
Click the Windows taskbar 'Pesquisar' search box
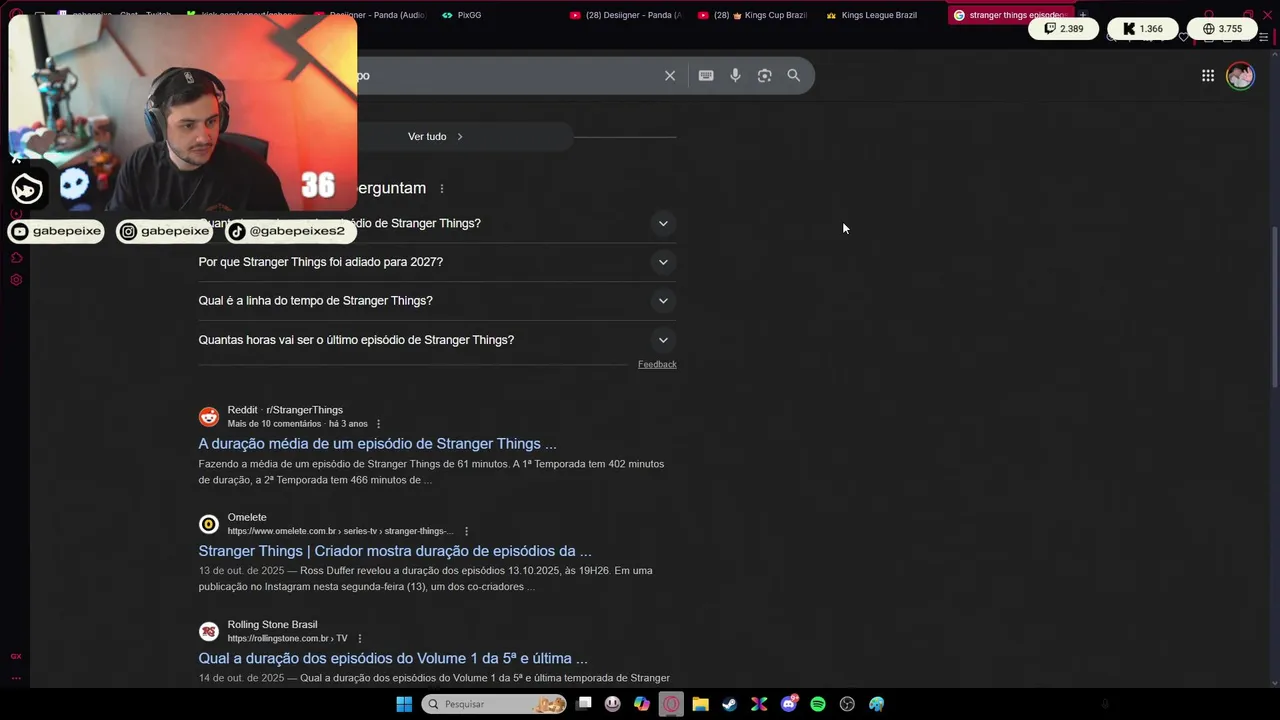point(494,704)
